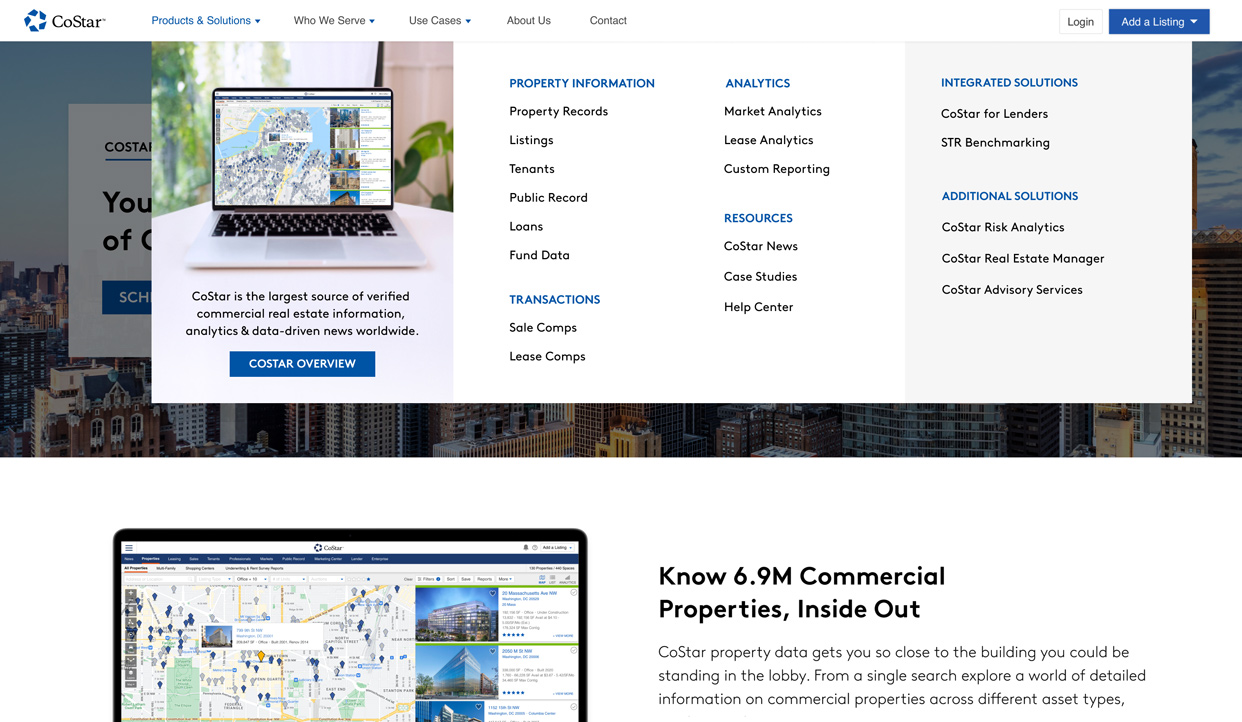View CoStar Advisory Services

click(1011, 289)
